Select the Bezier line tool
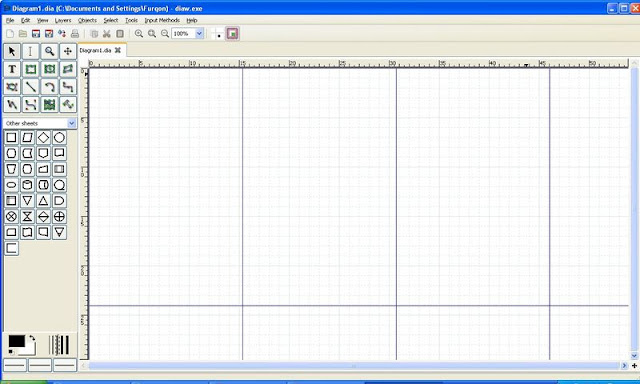The image size is (640, 384). point(30,104)
